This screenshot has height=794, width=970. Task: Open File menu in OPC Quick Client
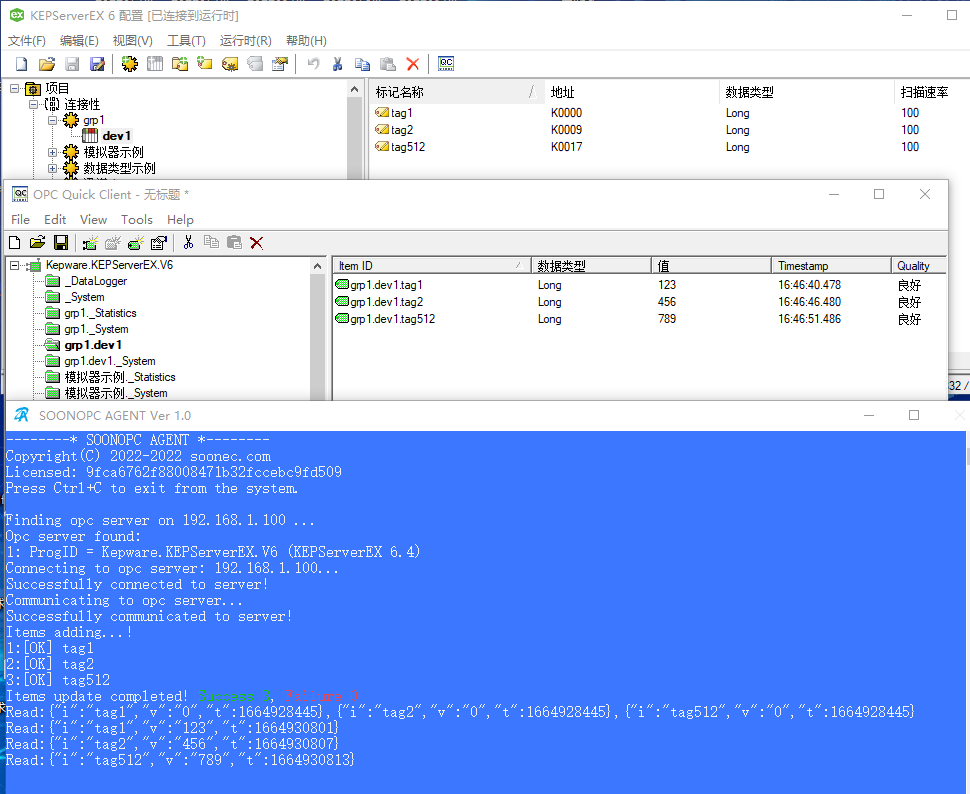tap(20, 220)
